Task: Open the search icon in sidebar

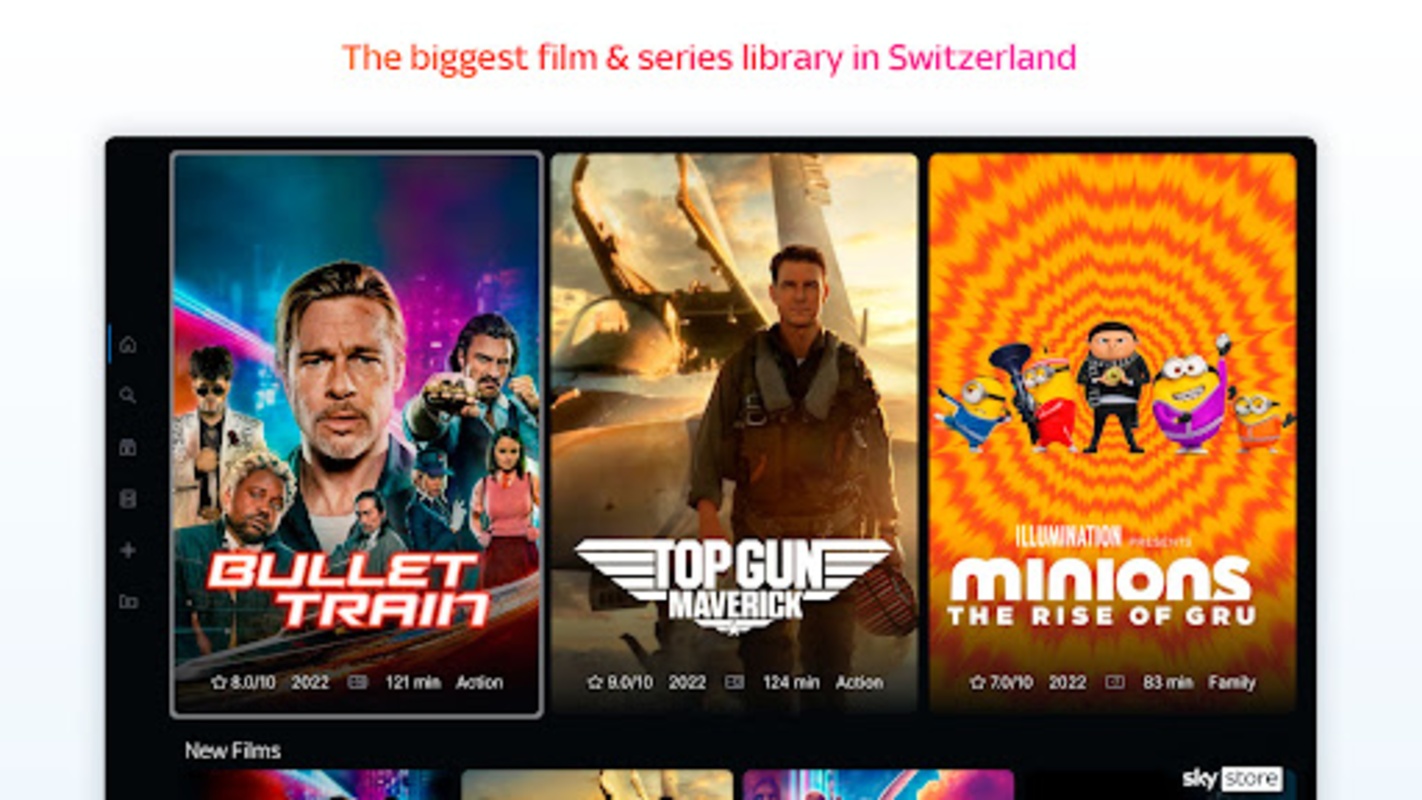Action: coord(128,396)
